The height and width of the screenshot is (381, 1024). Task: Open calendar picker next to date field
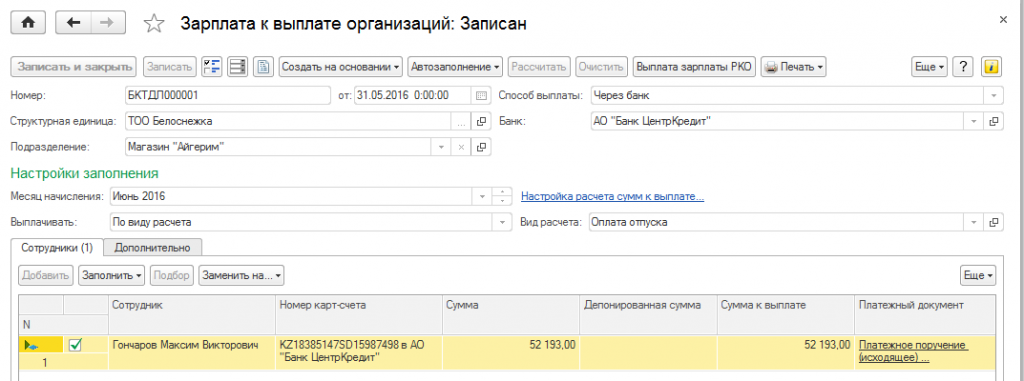(481, 95)
